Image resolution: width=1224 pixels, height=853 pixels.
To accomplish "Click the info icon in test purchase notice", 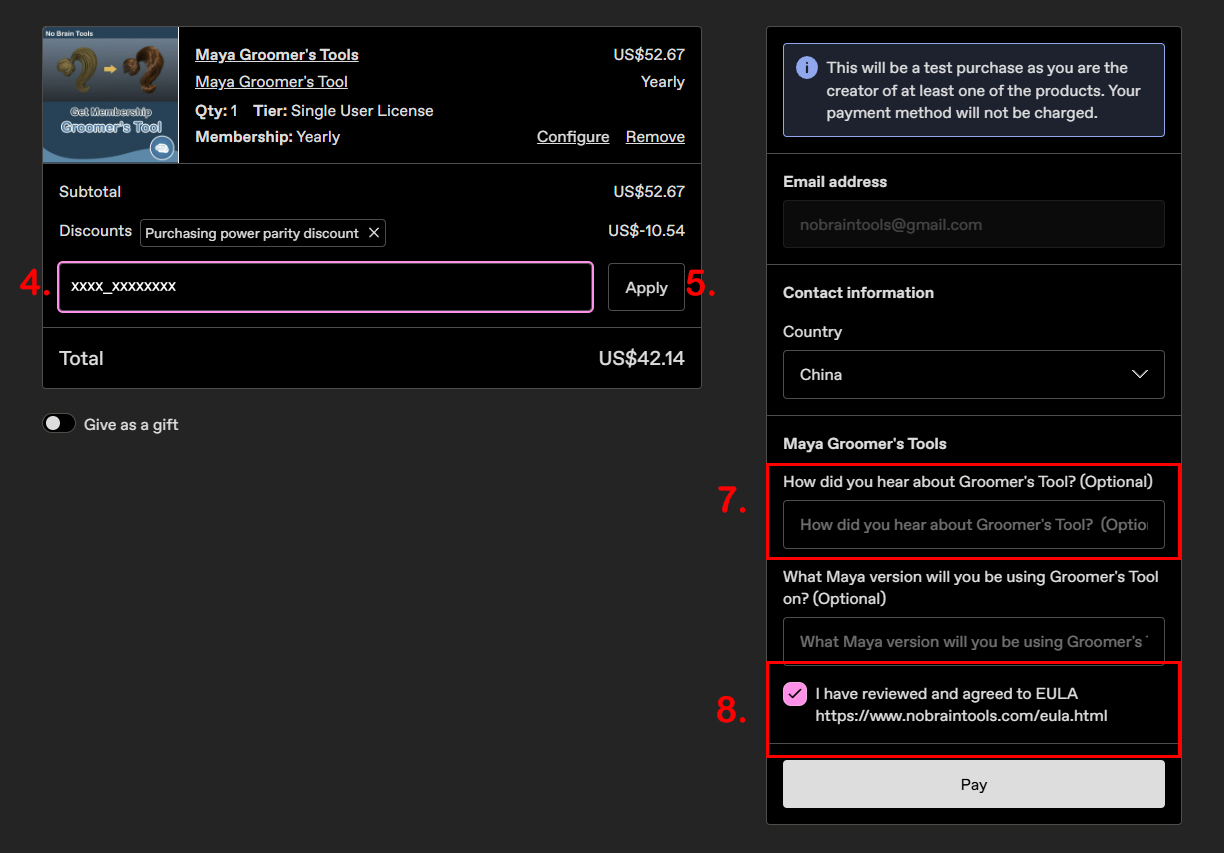I will [x=806, y=68].
